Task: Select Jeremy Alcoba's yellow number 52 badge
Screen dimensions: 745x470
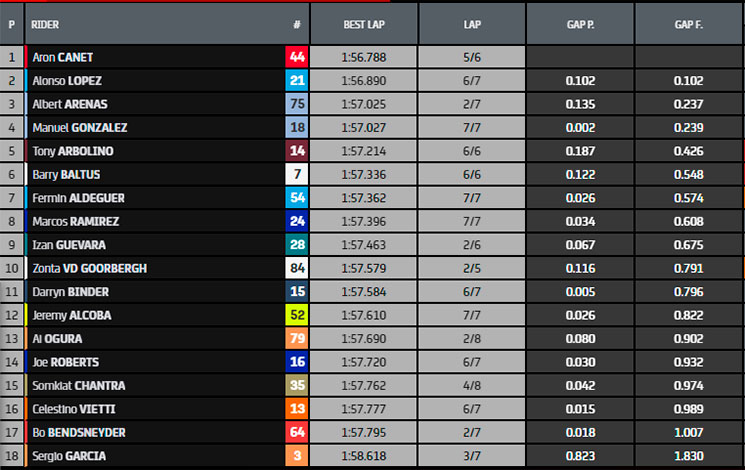Action: (297, 315)
